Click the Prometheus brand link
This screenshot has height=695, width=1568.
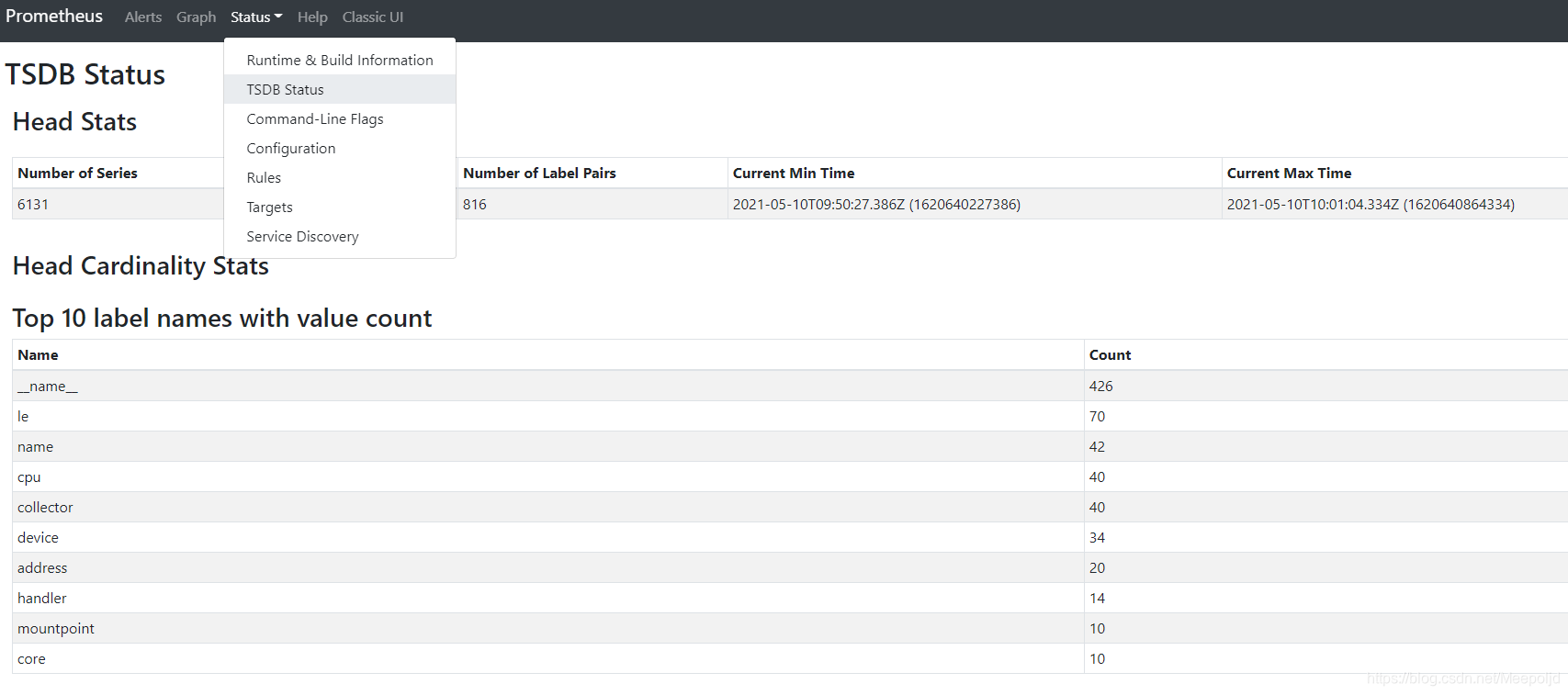tap(54, 17)
